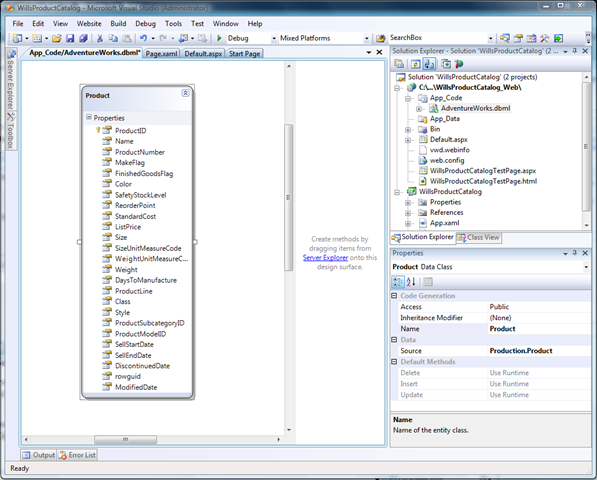Switch to the Start Page tab
597x480 pixels.
click(244, 54)
